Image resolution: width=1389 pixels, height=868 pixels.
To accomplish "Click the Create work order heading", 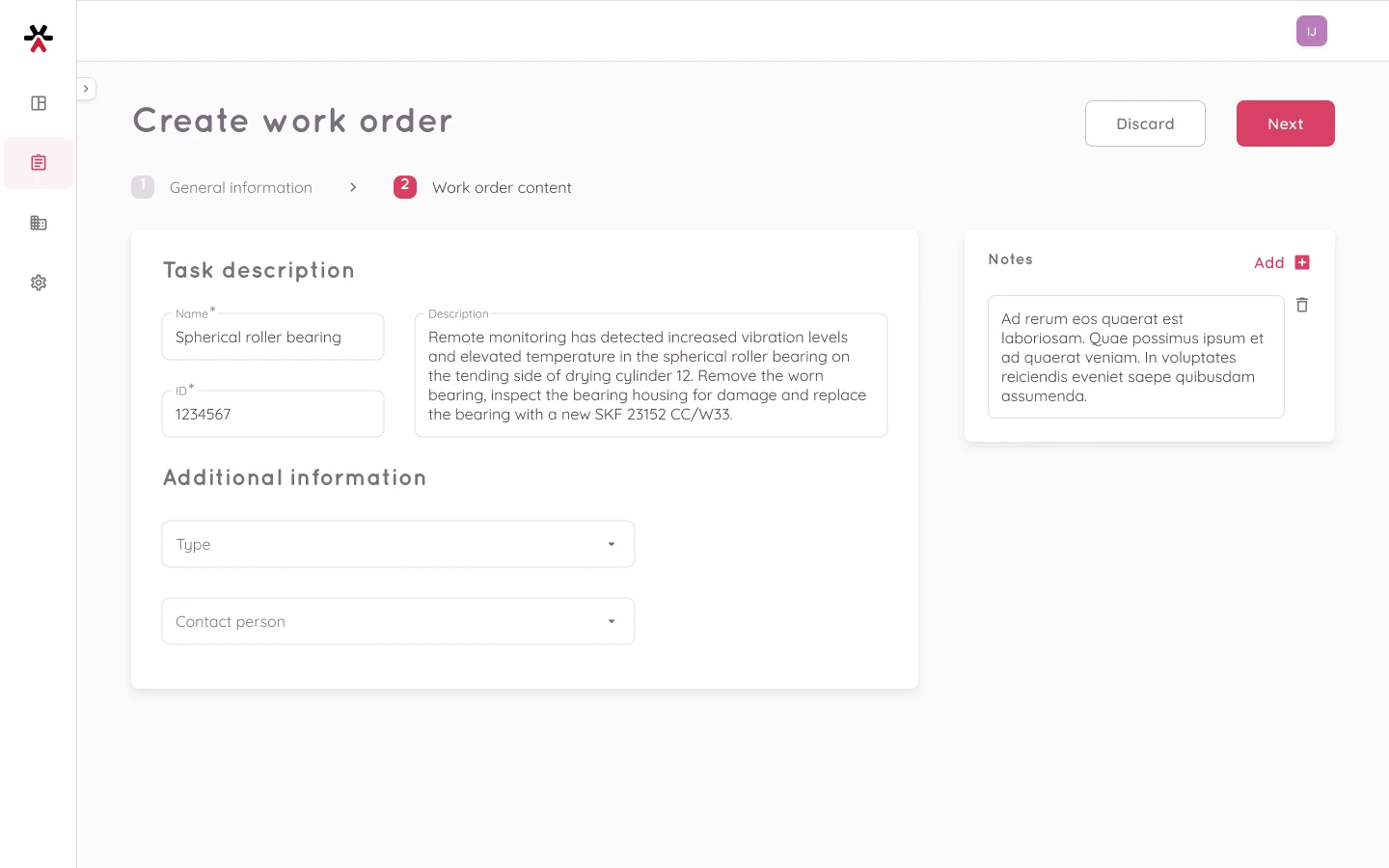I will click(x=292, y=121).
